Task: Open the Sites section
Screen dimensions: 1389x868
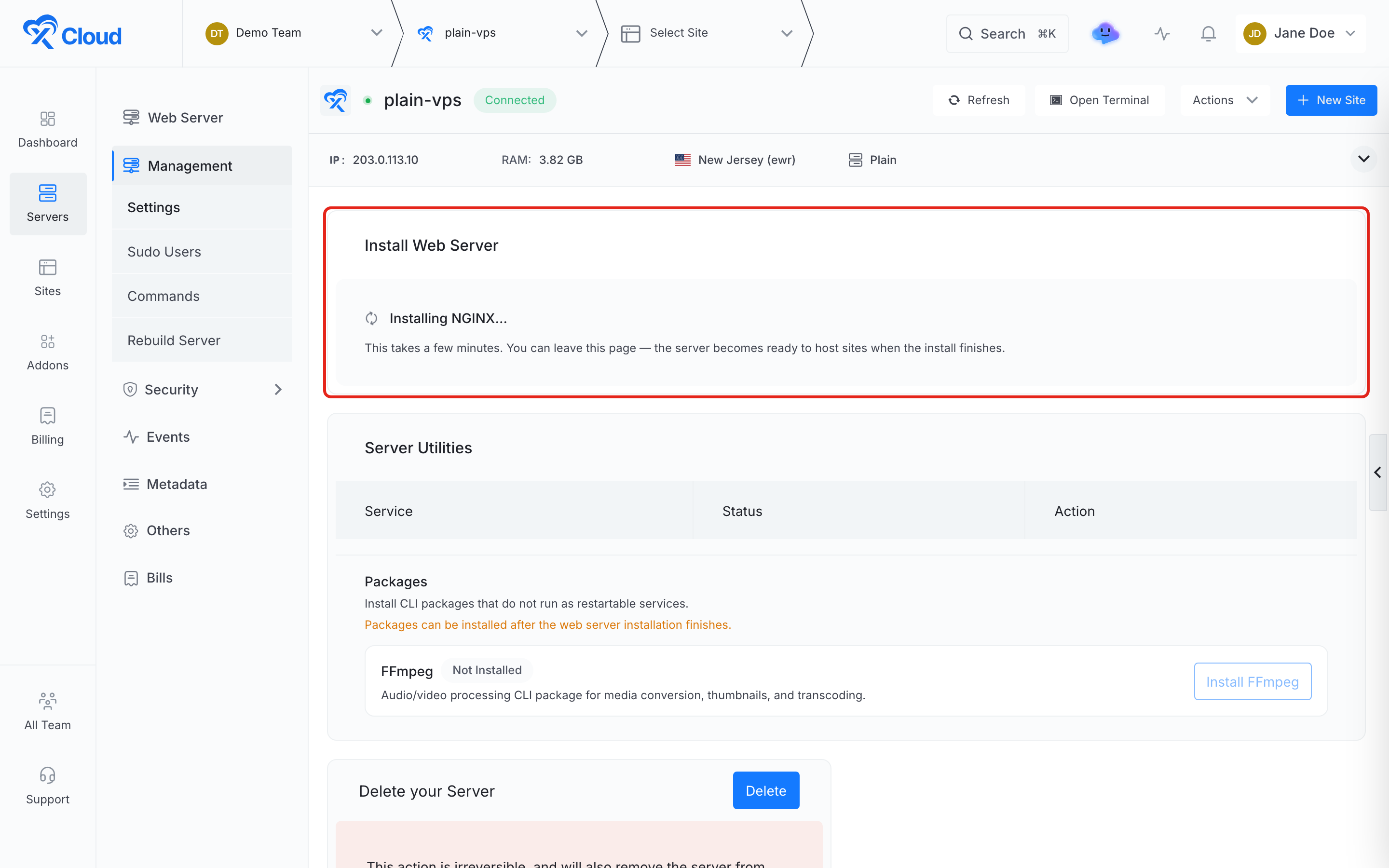Action: pyautogui.click(x=48, y=278)
